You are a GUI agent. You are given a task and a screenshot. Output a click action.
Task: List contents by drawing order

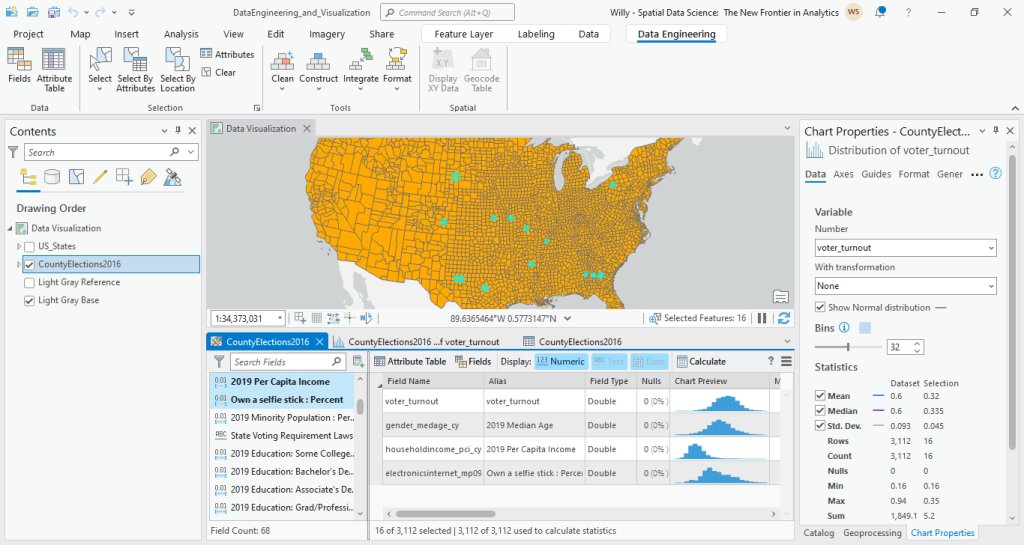(28, 177)
